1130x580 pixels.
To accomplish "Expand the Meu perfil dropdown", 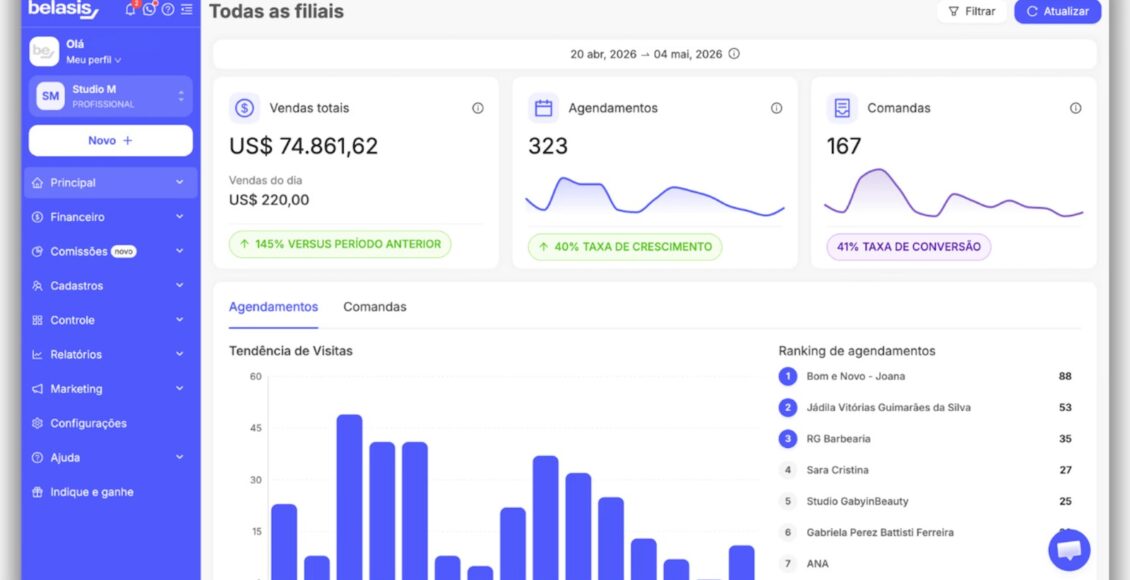I will click(x=94, y=60).
